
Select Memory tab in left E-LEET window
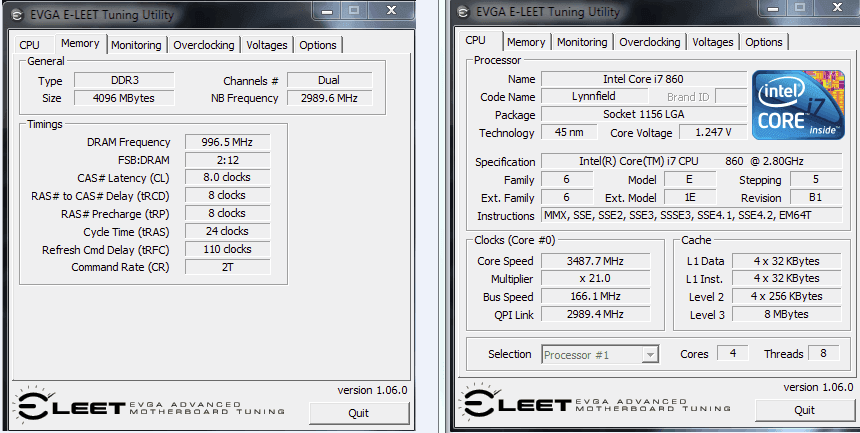(x=80, y=43)
